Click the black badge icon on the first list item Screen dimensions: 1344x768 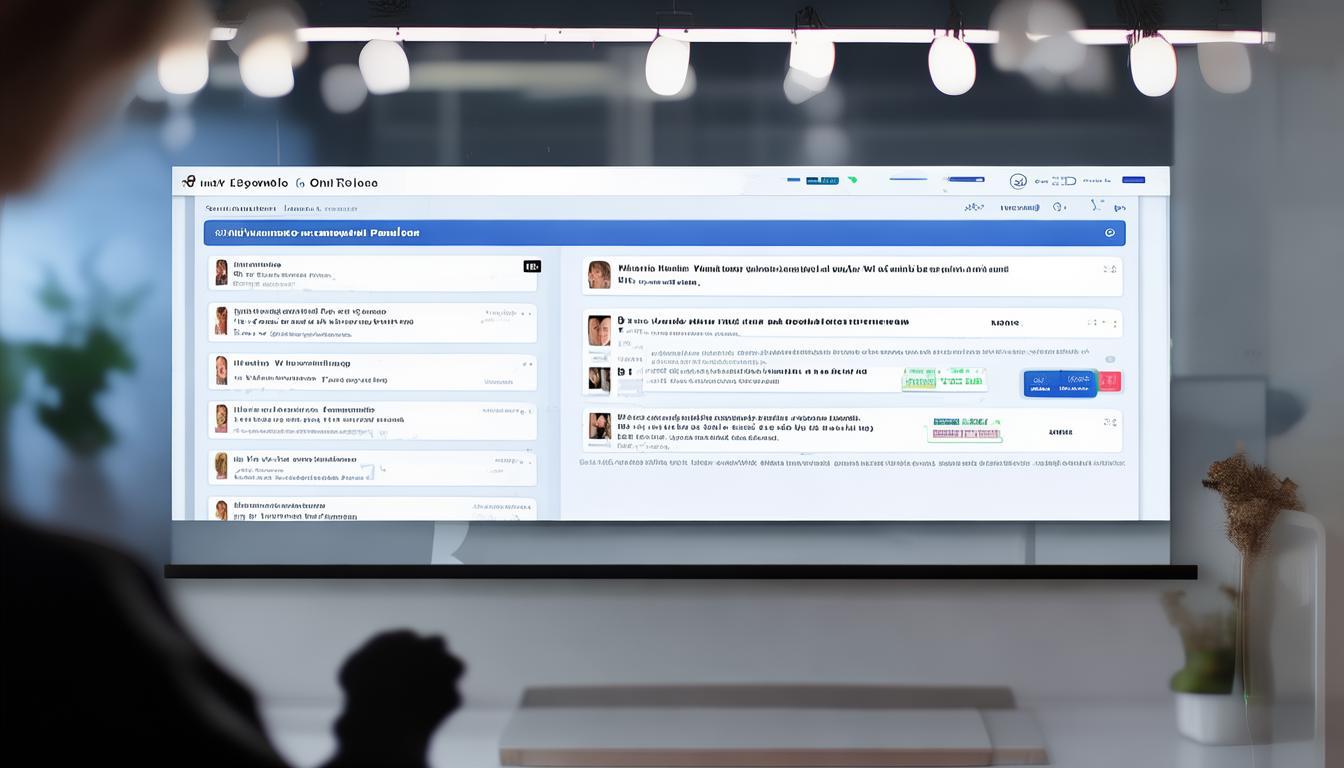click(x=532, y=266)
